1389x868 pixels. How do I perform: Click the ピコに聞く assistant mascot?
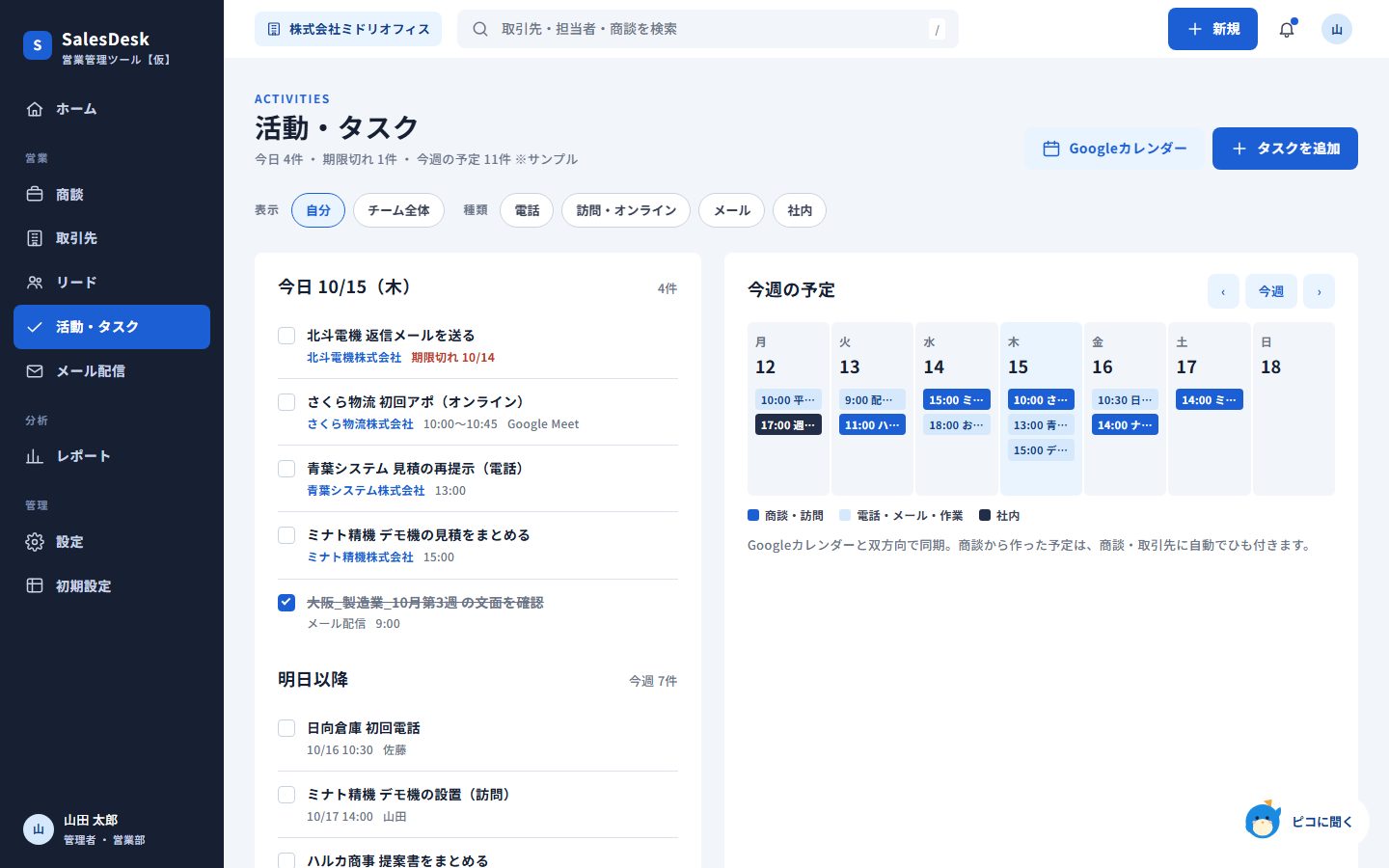point(1263,821)
